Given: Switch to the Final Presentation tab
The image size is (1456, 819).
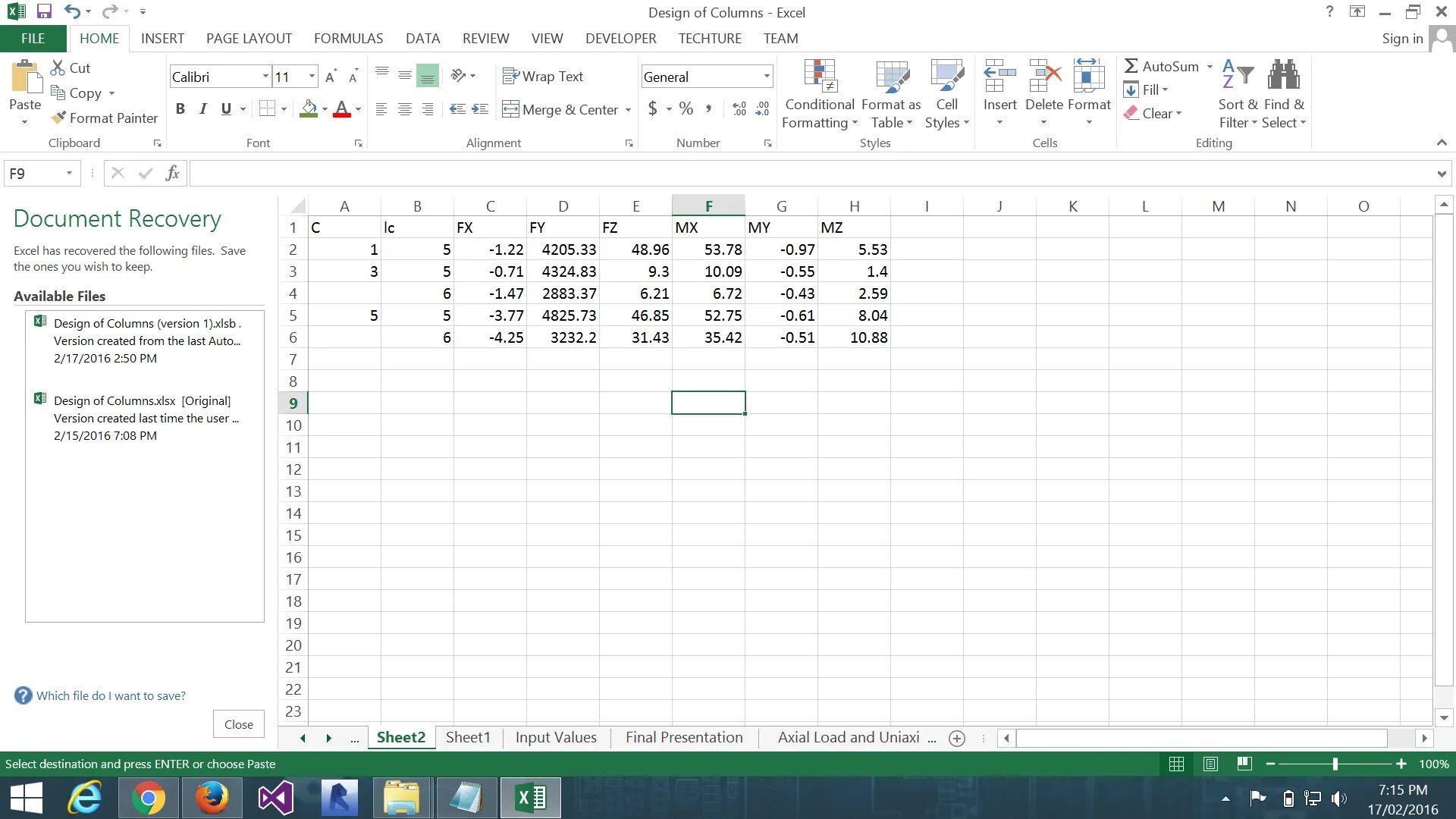Looking at the screenshot, I should [685, 737].
